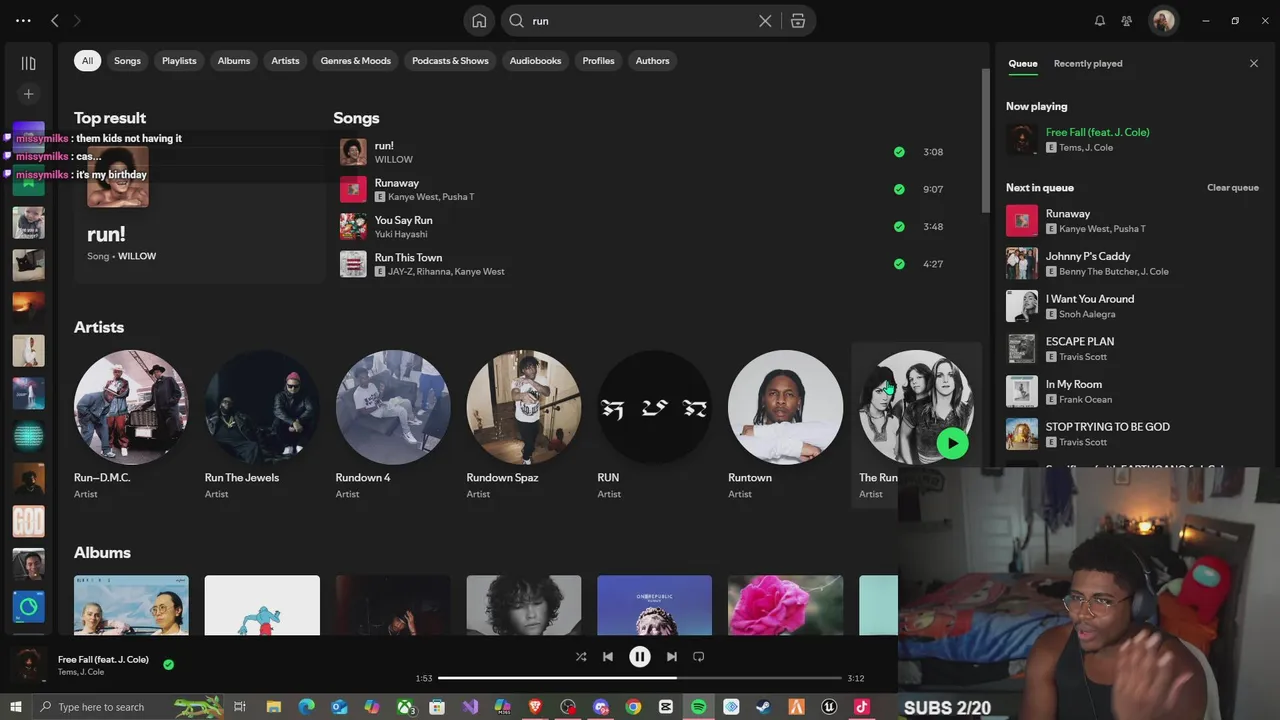Go to Spotify Home
This screenshot has height=720, width=1280.
click(x=479, y=20)
